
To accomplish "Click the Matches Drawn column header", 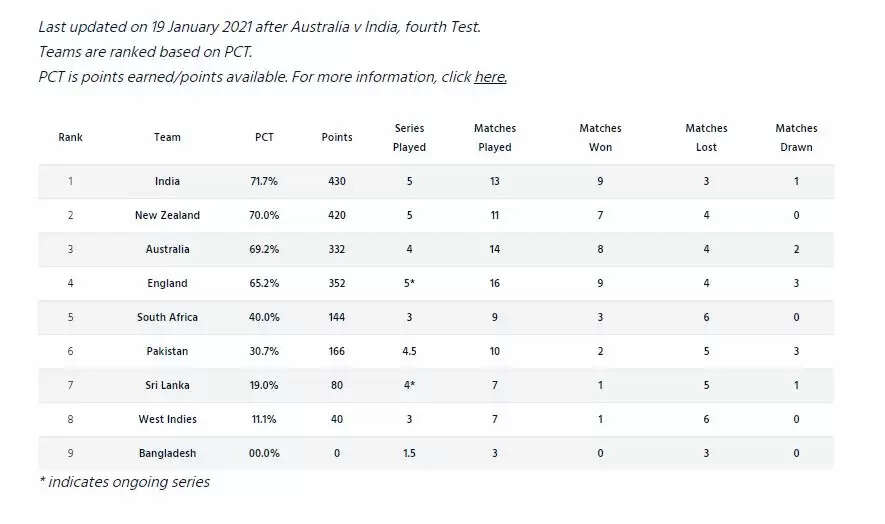I will click(796, 137).
